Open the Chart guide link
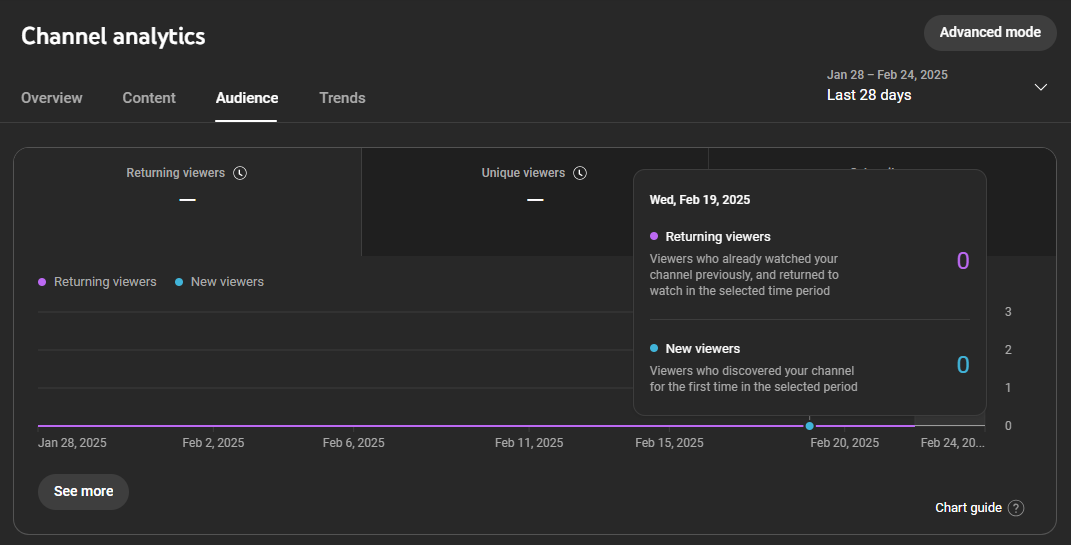 [968, 508]
